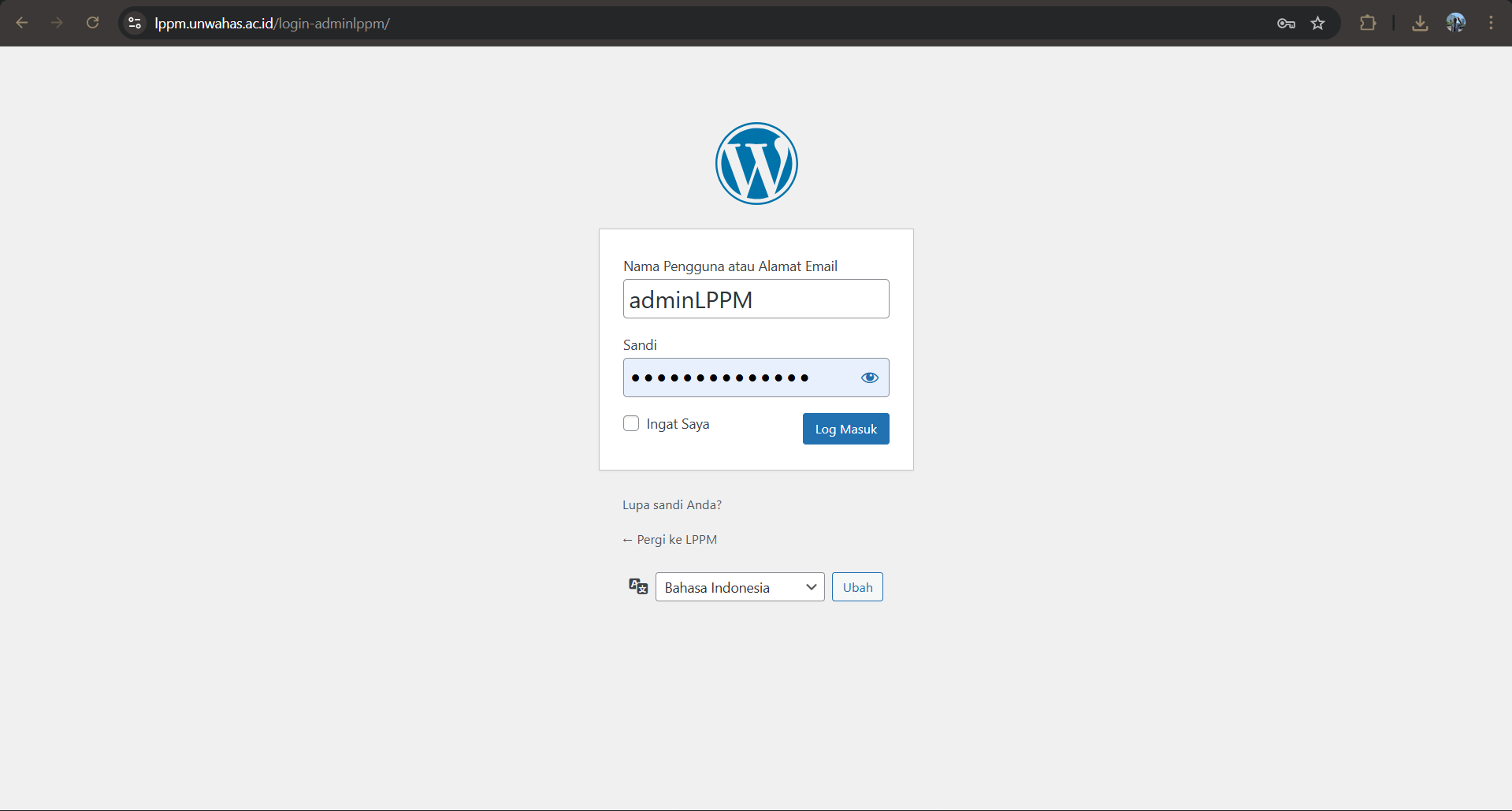This screenshot has width=1512, height=811.
Task: Click the browser forward arrow
Action: pyautogui.click(x=57, y=23)
